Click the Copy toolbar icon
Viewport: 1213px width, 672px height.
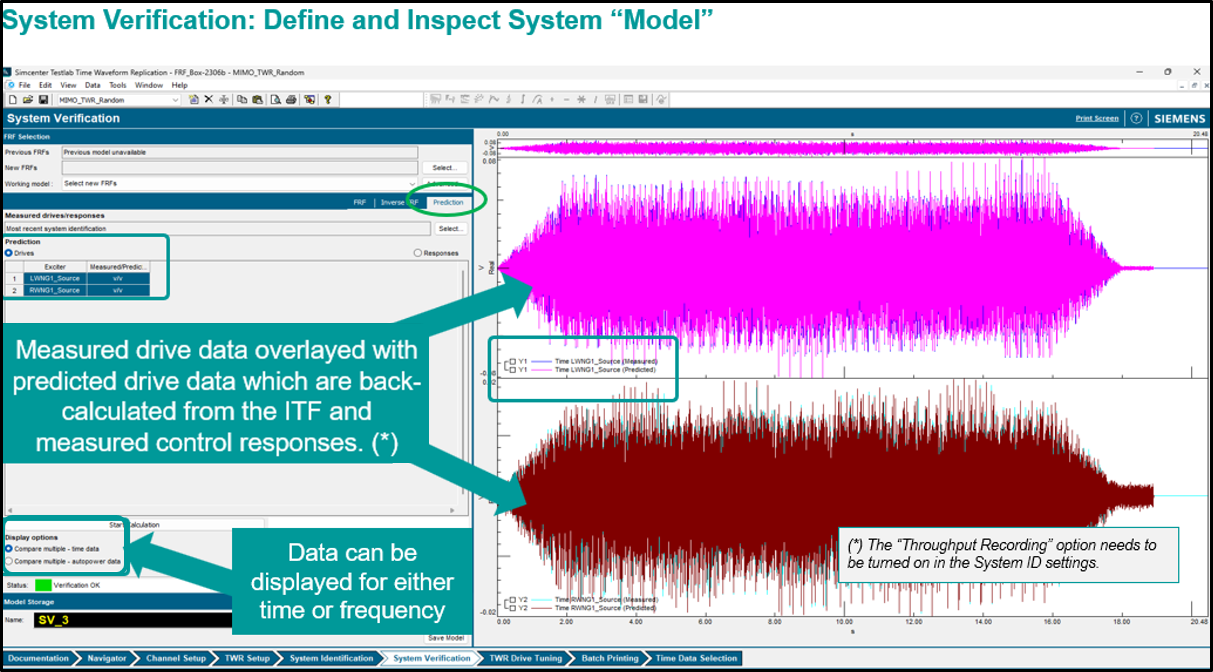[x=243, y=100]
